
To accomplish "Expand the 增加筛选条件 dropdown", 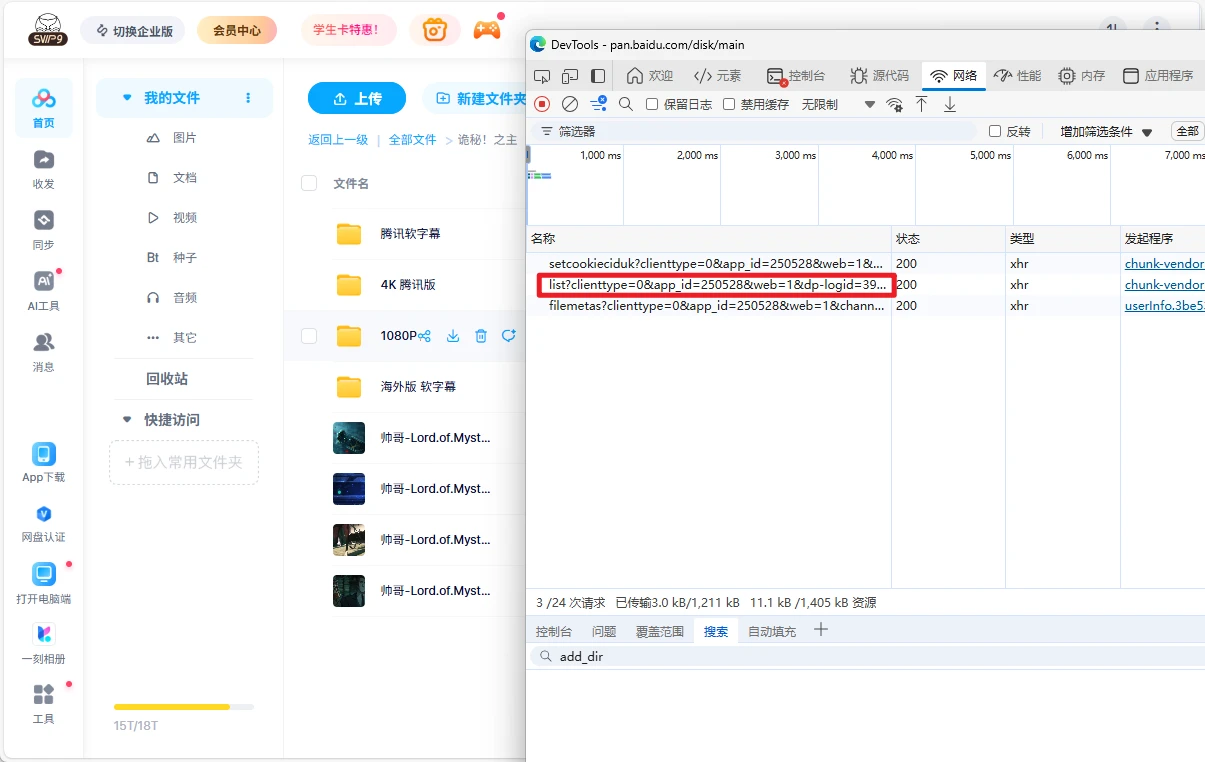I will 1106,132.
